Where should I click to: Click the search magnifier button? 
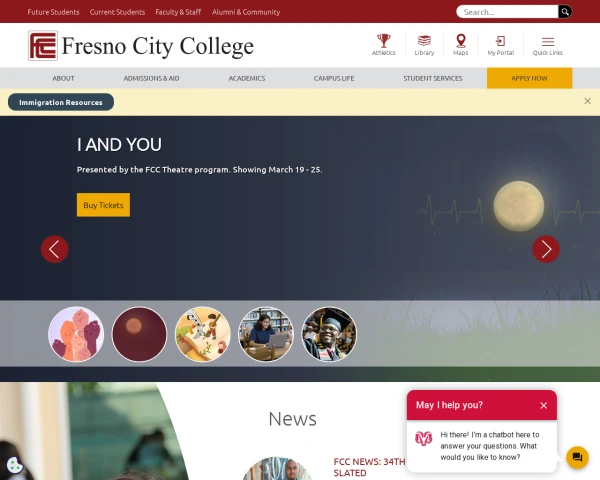(x=565, y=12)
